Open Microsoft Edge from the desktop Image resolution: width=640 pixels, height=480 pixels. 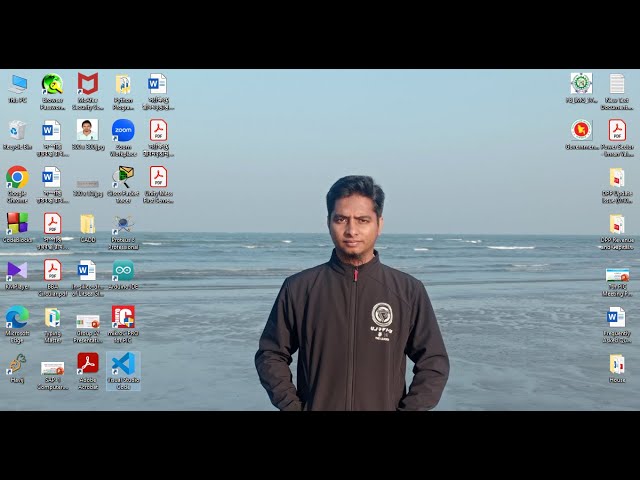click(x=18, y=317)
